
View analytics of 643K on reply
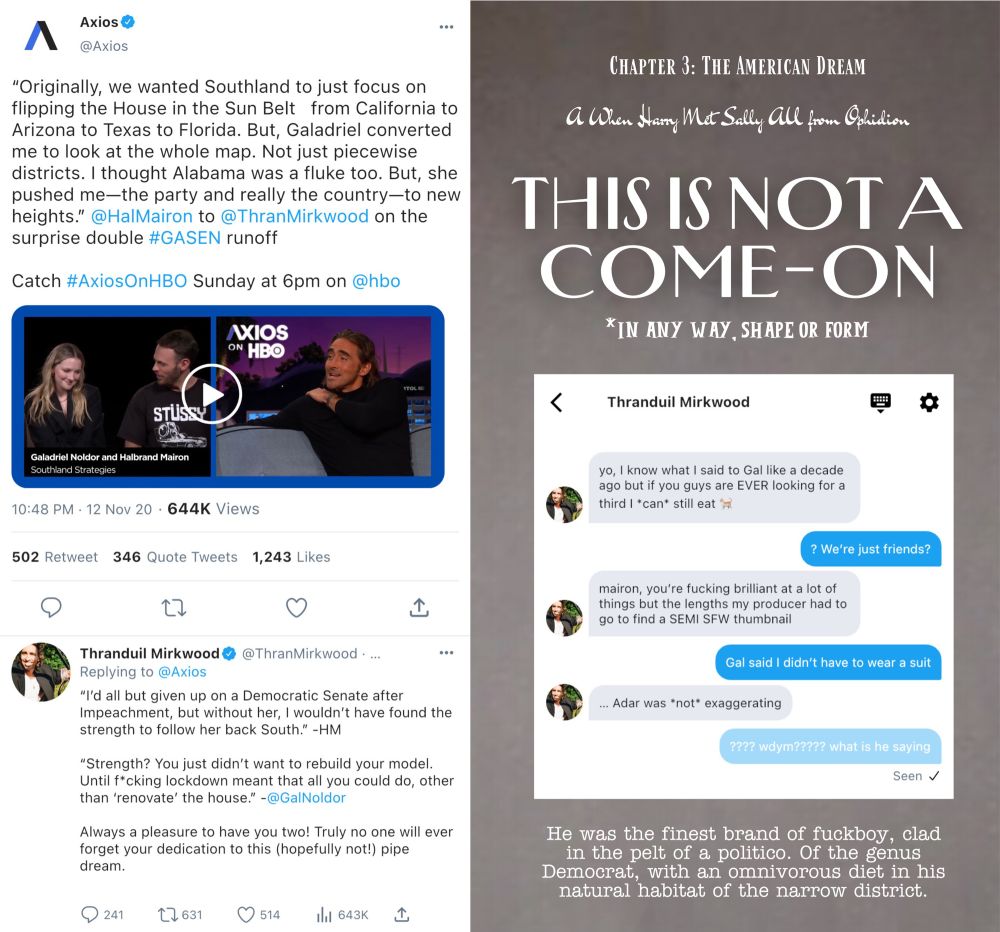342,915
